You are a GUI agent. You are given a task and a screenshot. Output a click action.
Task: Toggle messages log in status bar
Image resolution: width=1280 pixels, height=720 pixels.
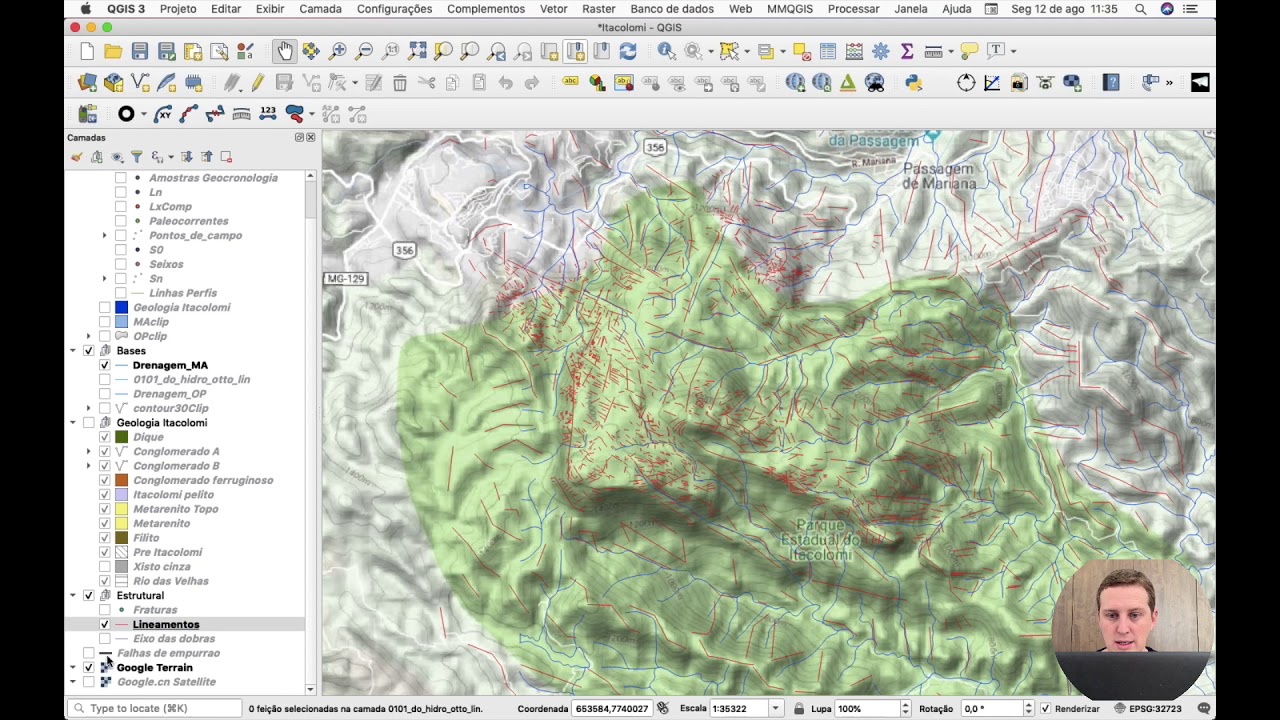(x=1204, y=708)
